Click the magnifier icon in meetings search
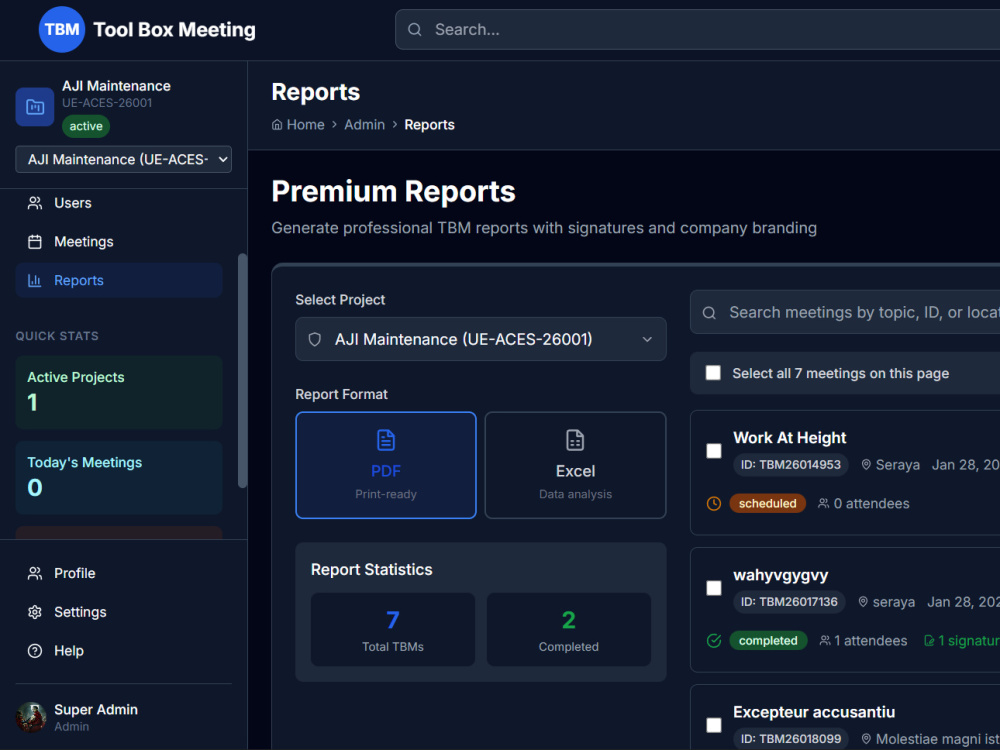Screen dimensions: 1000x750 [709, 313]
